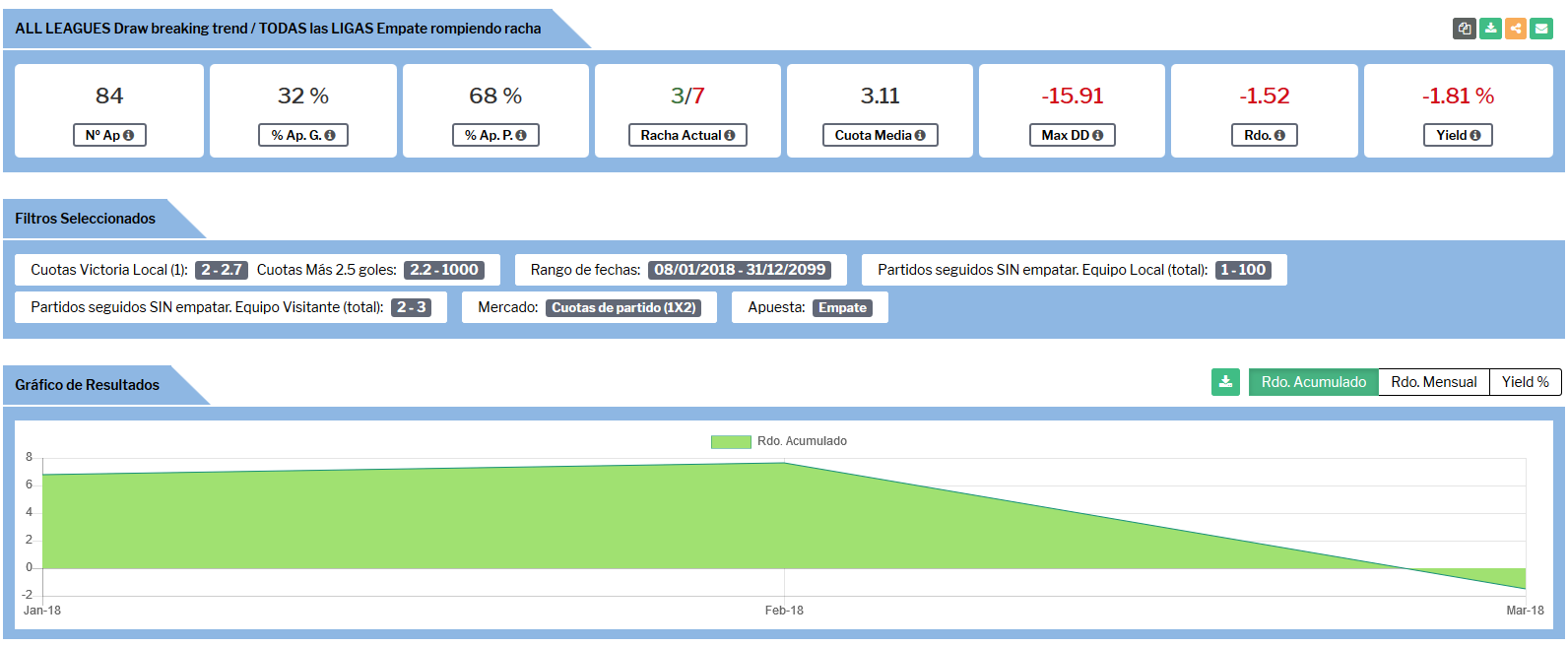Click the Mar-18 axis label
The image size is (1568, 646).
tap(1525, 611)
